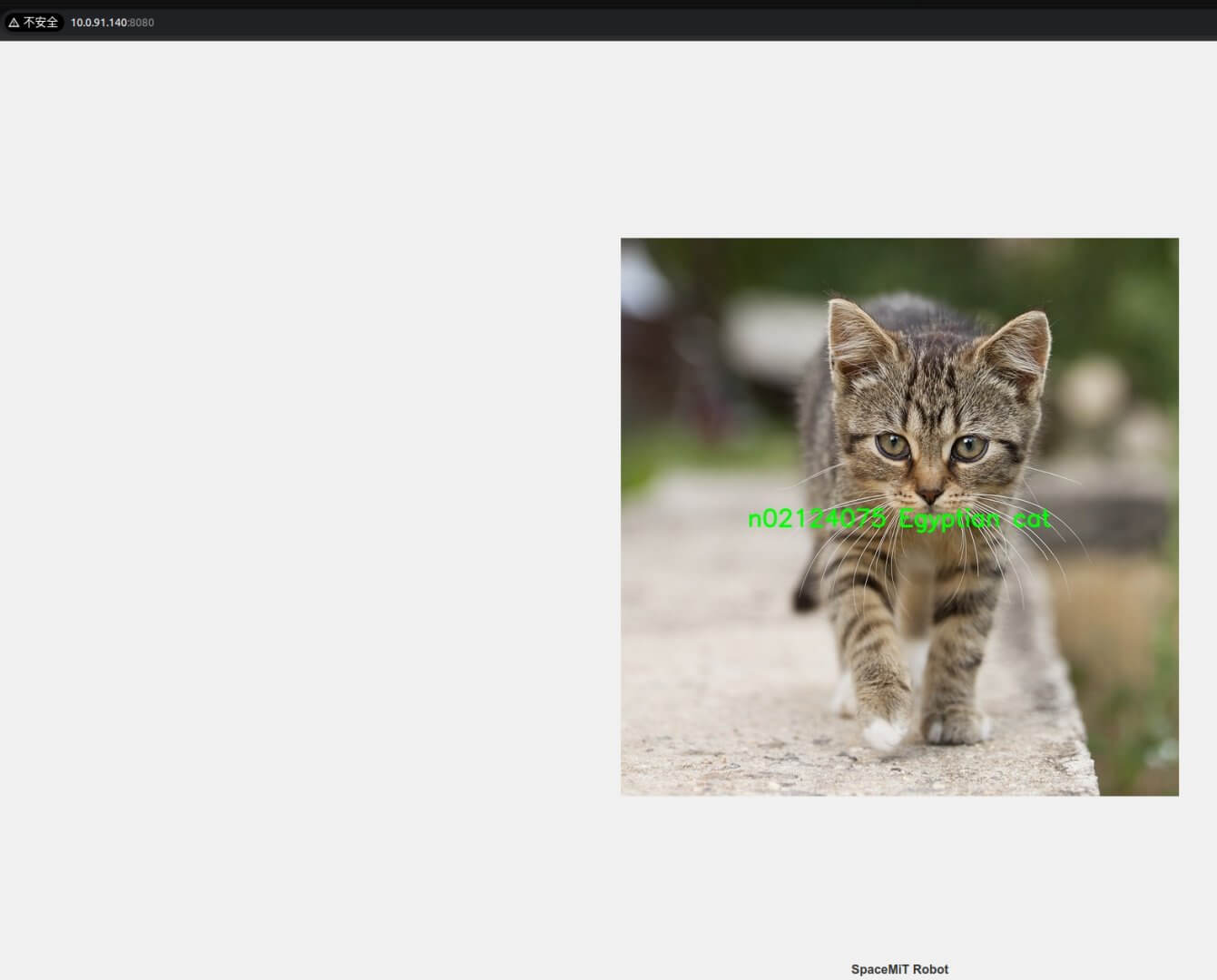Click the green n02124075 class ID text
The image size is (1217, 980).
(x=815, y=519)
